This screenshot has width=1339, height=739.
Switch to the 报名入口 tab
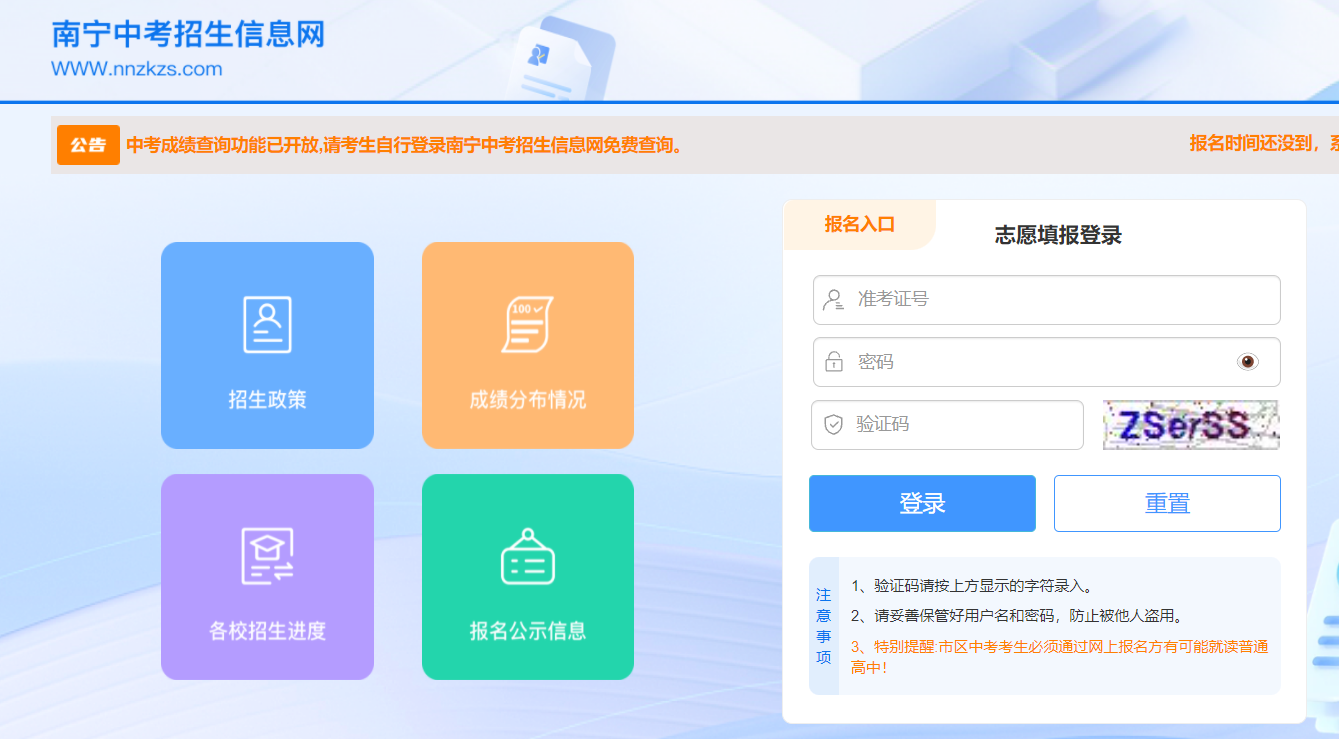coord(859,225)
